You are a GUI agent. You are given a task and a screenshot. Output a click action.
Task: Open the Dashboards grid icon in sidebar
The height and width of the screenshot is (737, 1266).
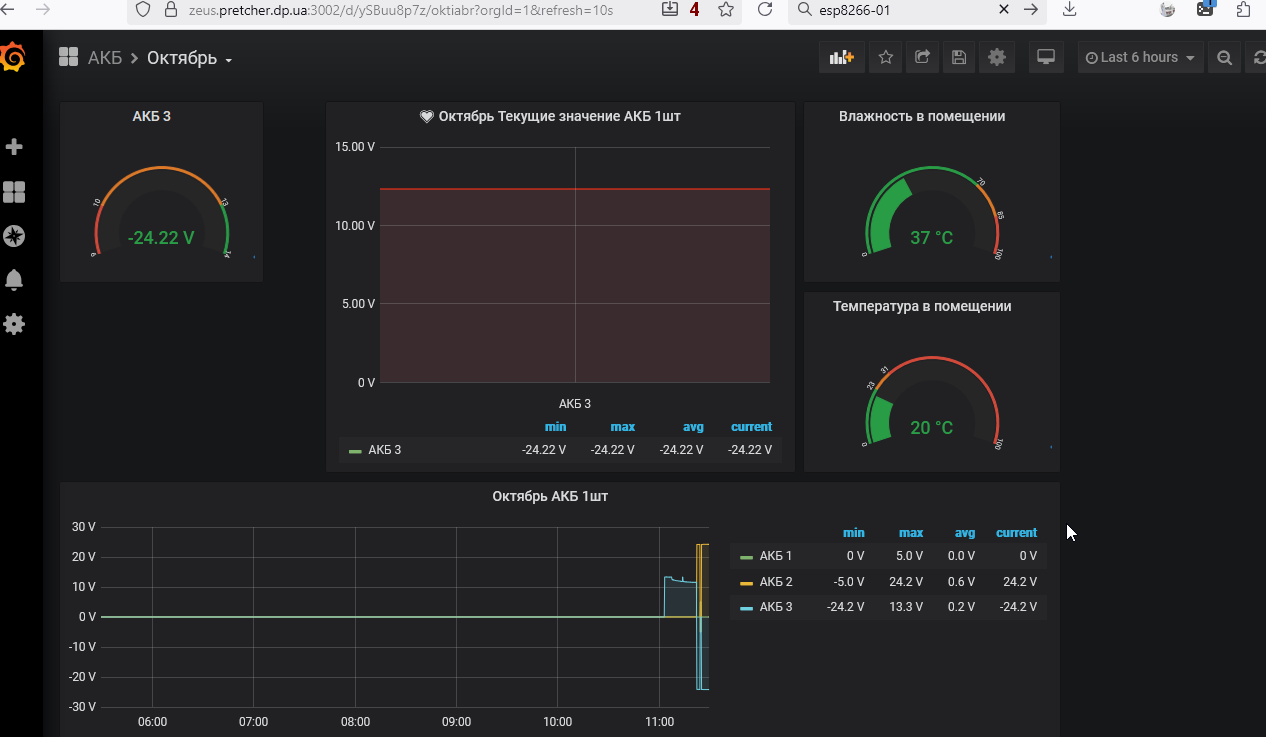[x=14, y=192]
